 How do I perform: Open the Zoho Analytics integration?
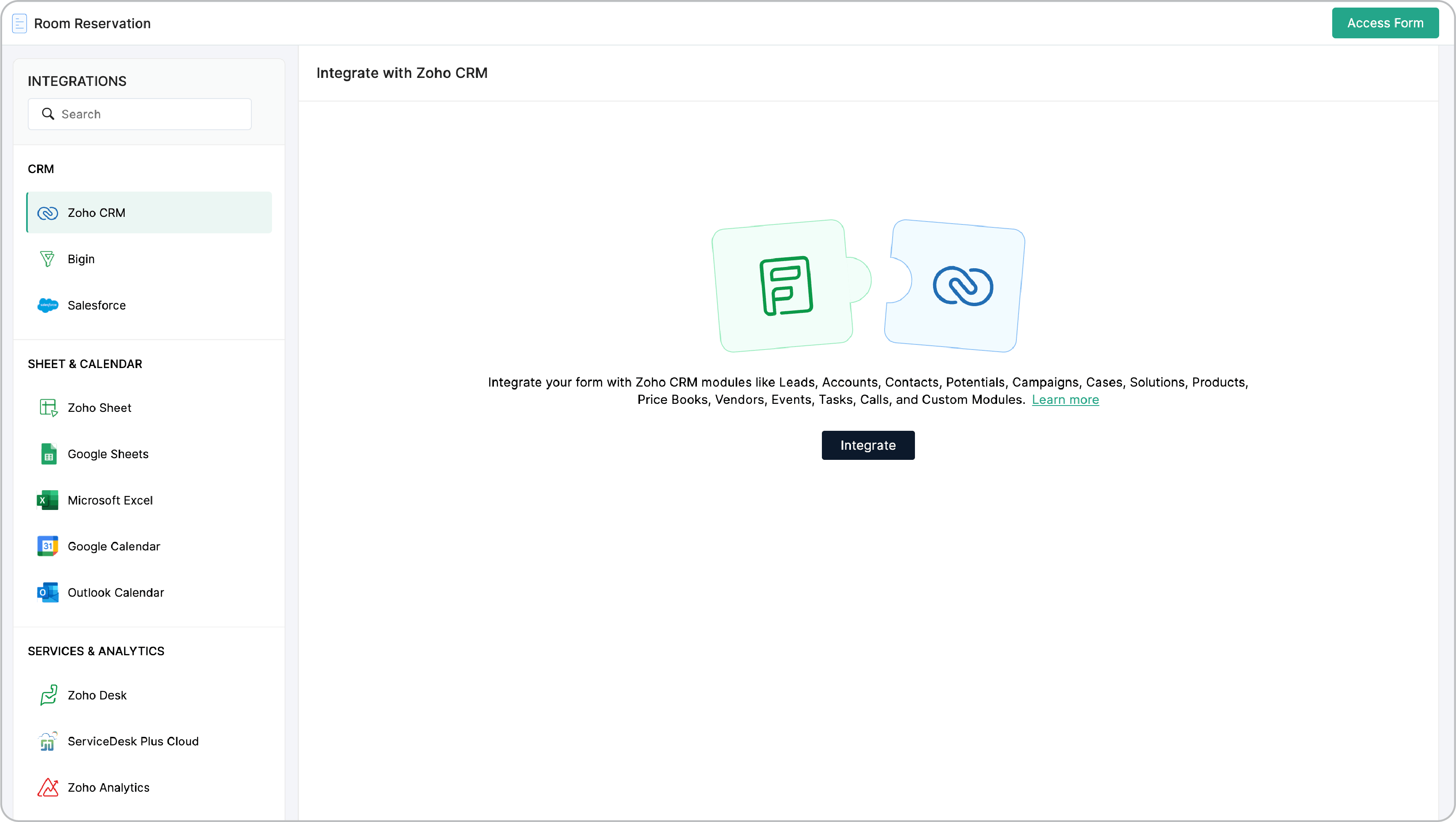(x=109, y=787)
